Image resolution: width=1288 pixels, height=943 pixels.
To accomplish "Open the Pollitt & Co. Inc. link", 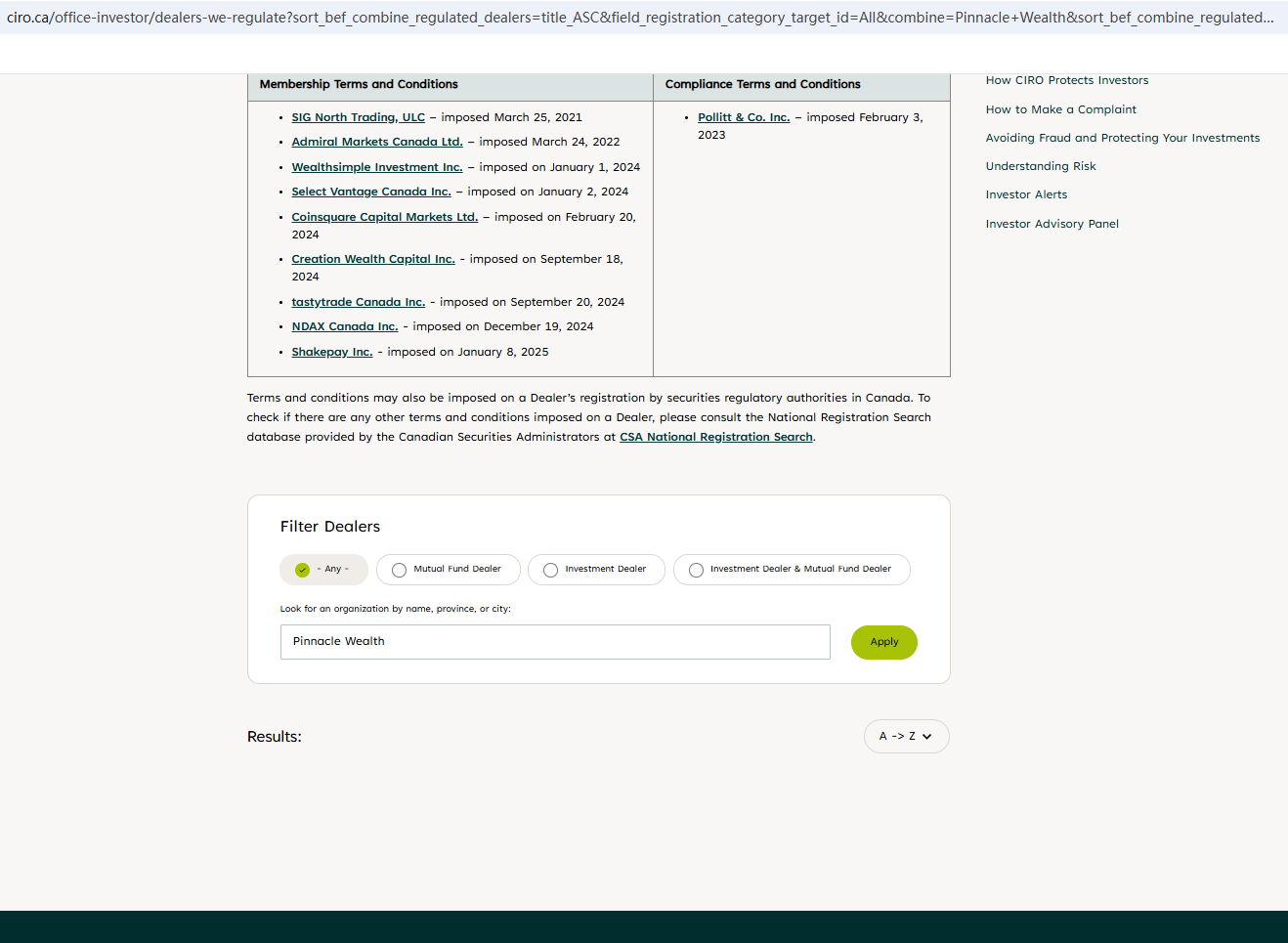I will [x=744, y=117].
